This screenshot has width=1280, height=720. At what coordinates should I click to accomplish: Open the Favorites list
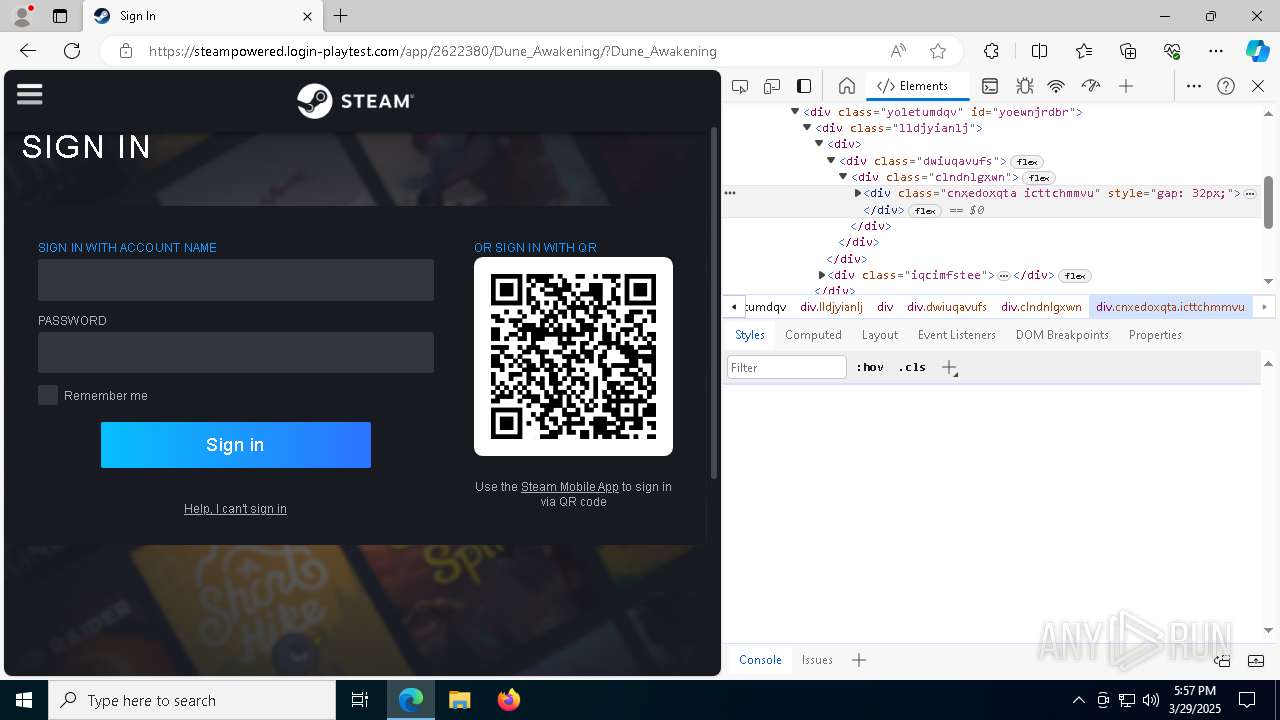pos(1084,51)
